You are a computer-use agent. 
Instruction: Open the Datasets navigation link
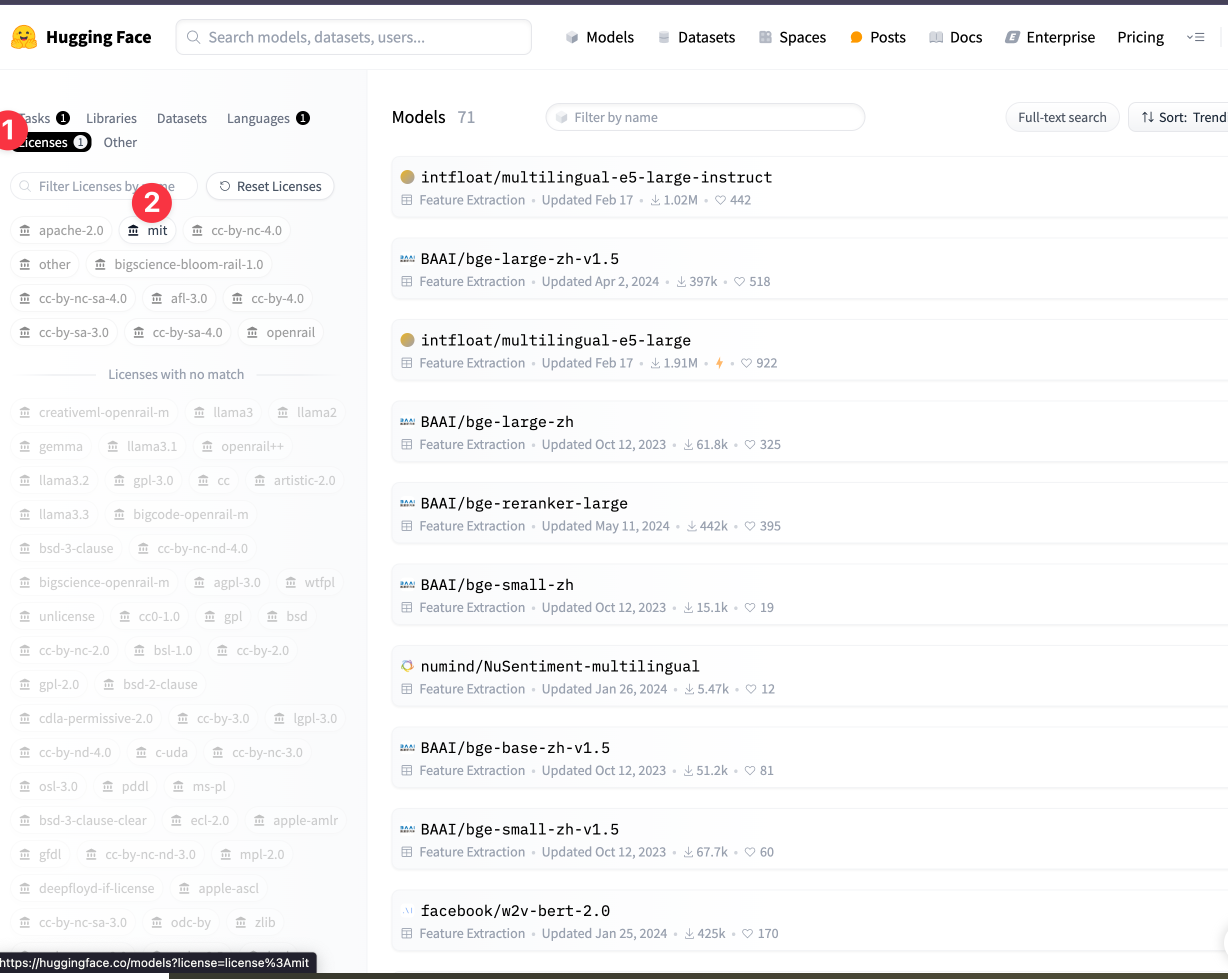[696, 37]
